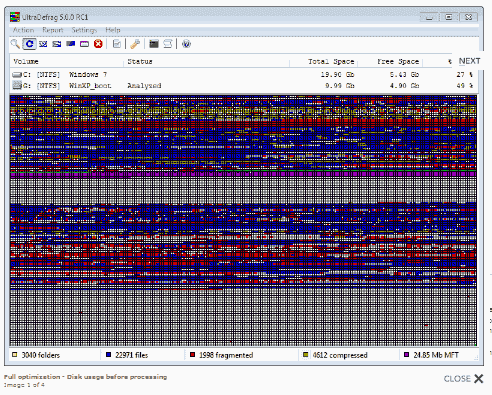Stop the job with red X icon
492x395 pixels.
tap(98, 44)
